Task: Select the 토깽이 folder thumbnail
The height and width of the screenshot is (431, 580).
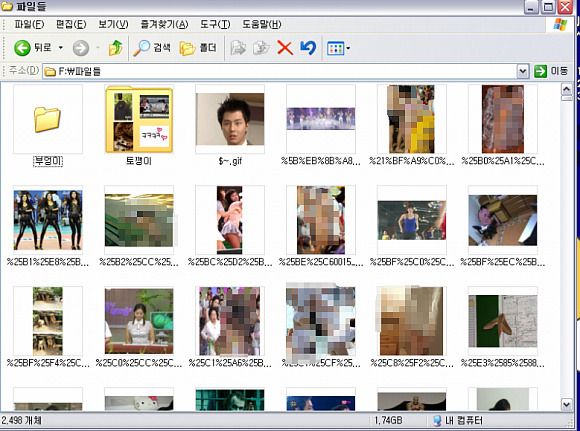Action: point(139,119)
